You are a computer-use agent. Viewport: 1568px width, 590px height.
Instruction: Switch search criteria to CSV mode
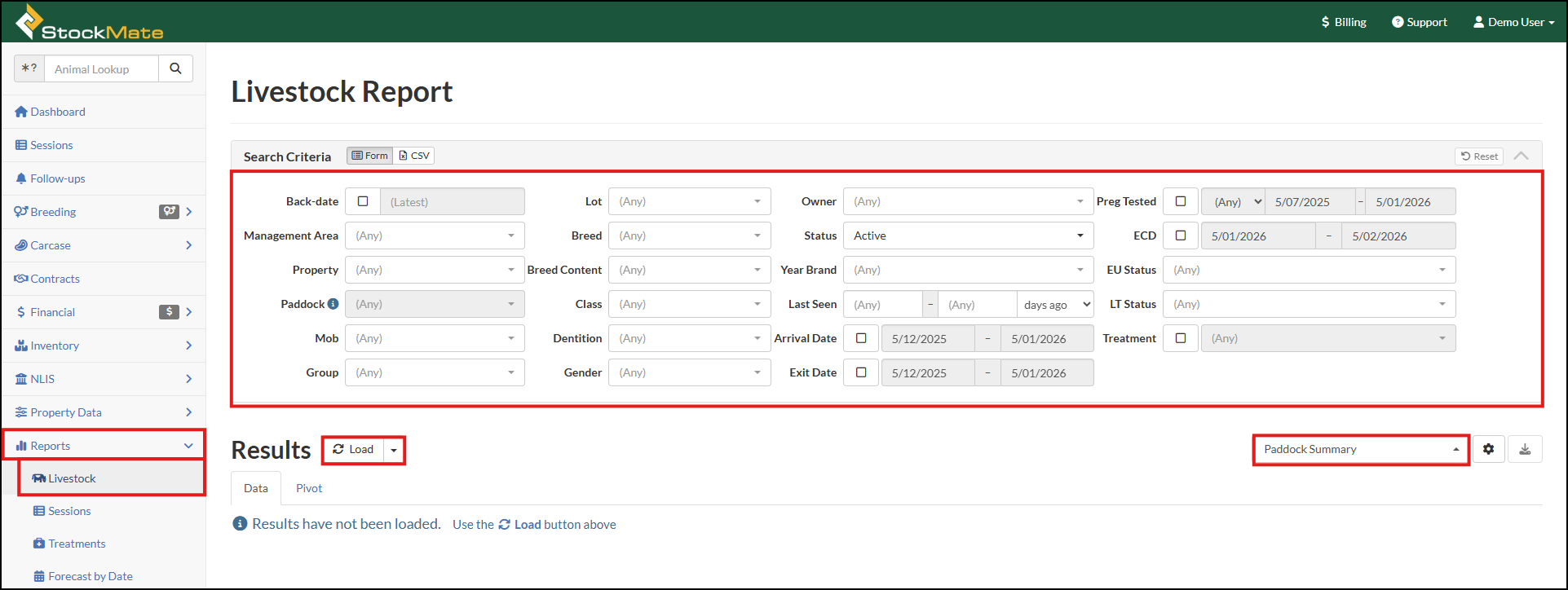414,156
